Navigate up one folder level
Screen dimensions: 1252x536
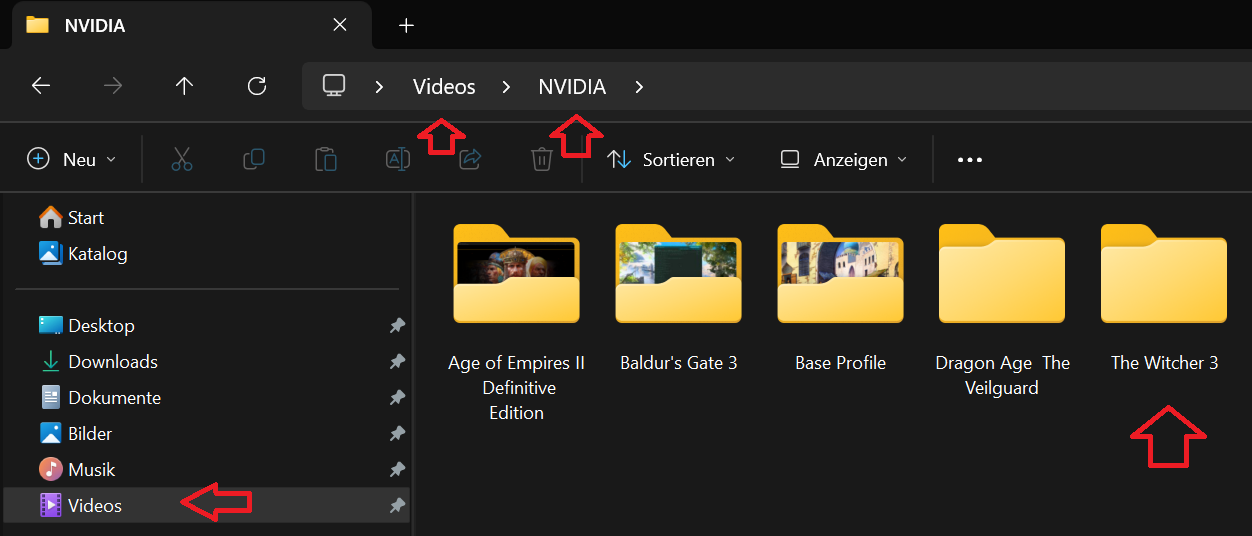click(184, 86)
